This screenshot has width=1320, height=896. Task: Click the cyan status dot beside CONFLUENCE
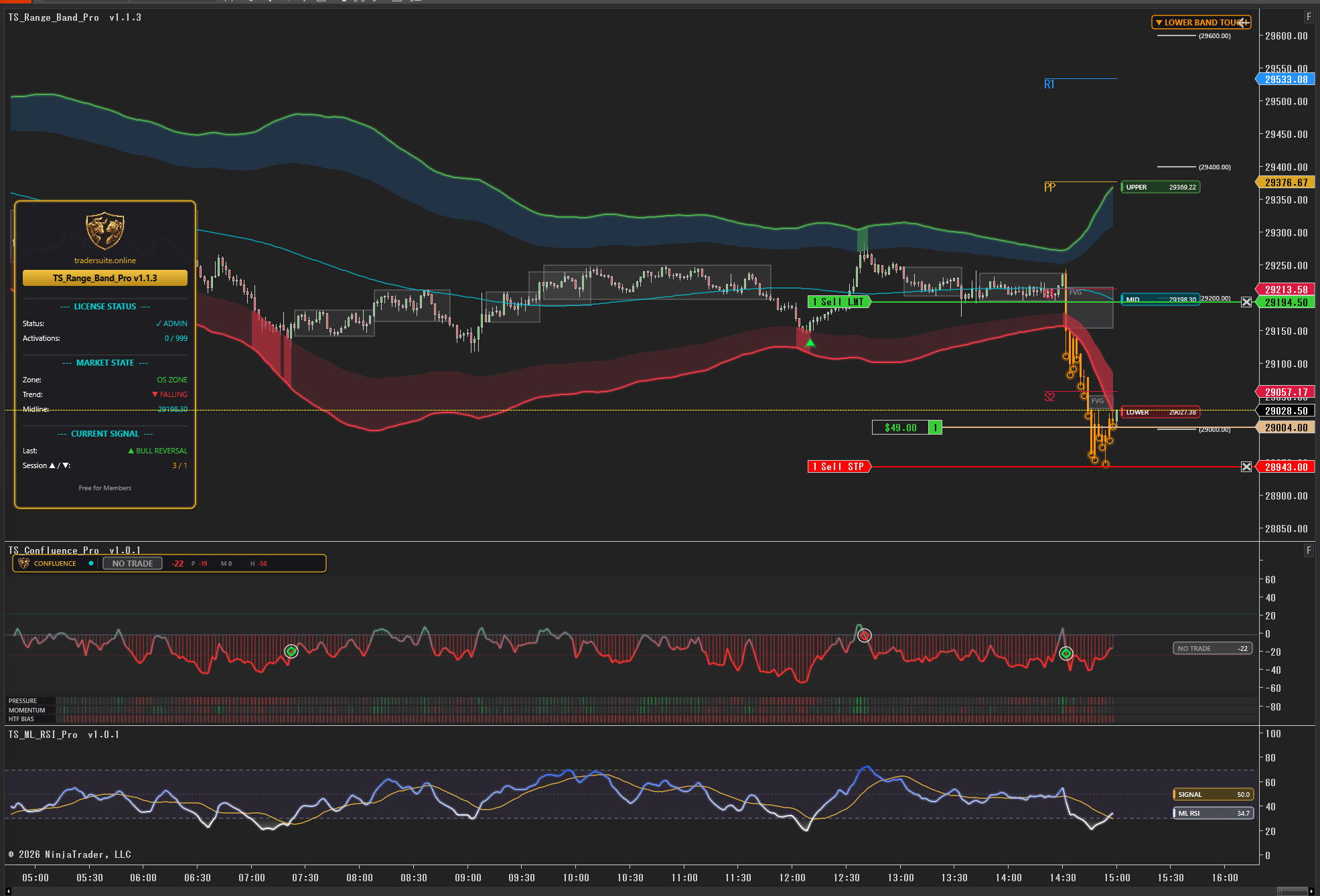coord(91,563)
